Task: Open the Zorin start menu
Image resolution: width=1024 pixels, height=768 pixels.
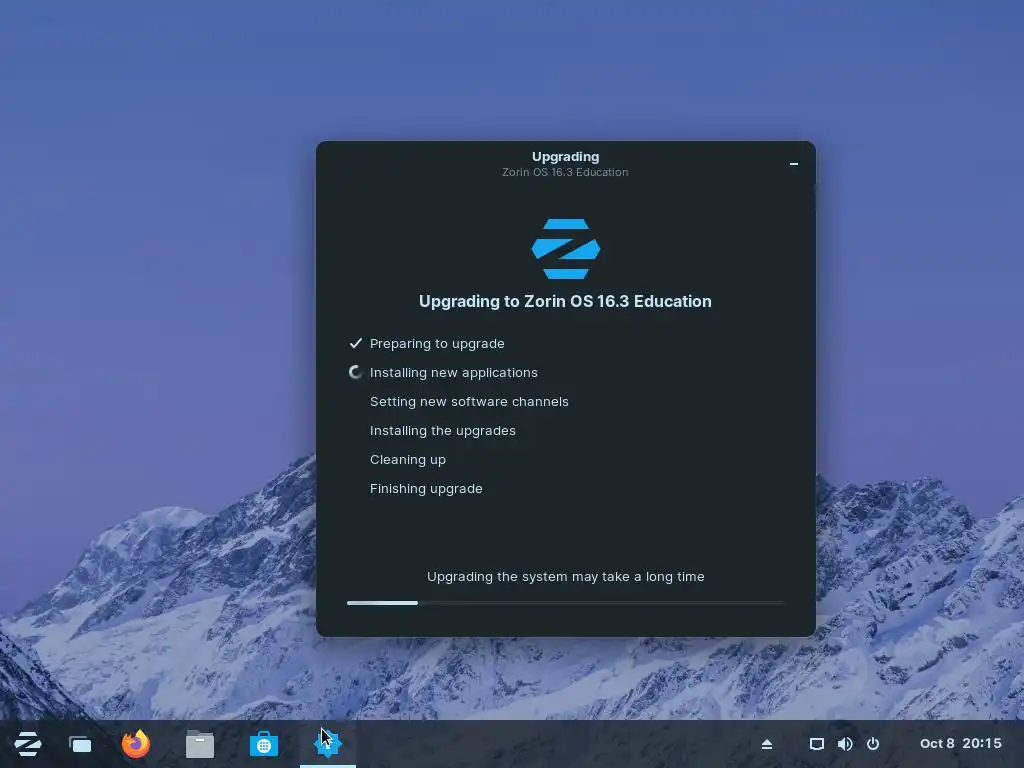Action: click(27, 744)
